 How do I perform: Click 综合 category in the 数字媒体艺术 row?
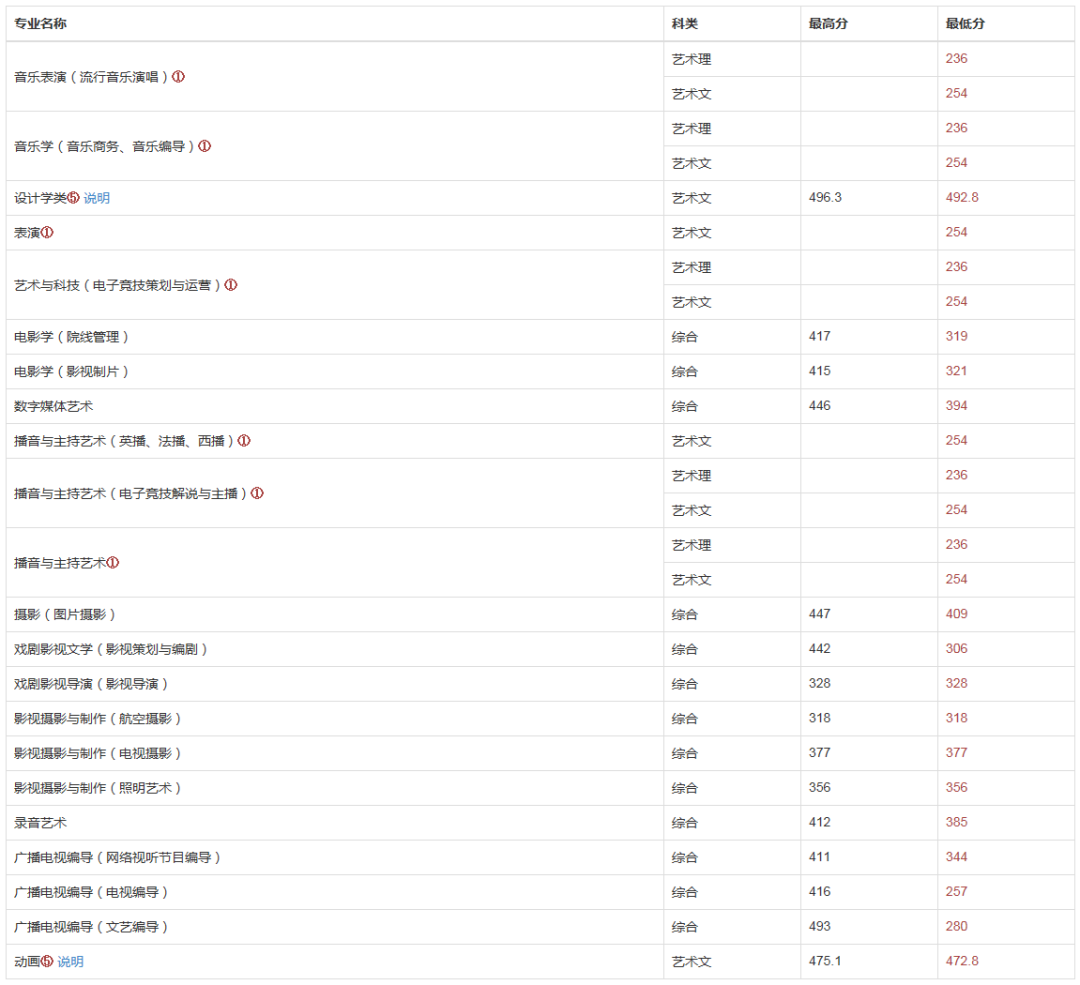click(x=685, y=406)
